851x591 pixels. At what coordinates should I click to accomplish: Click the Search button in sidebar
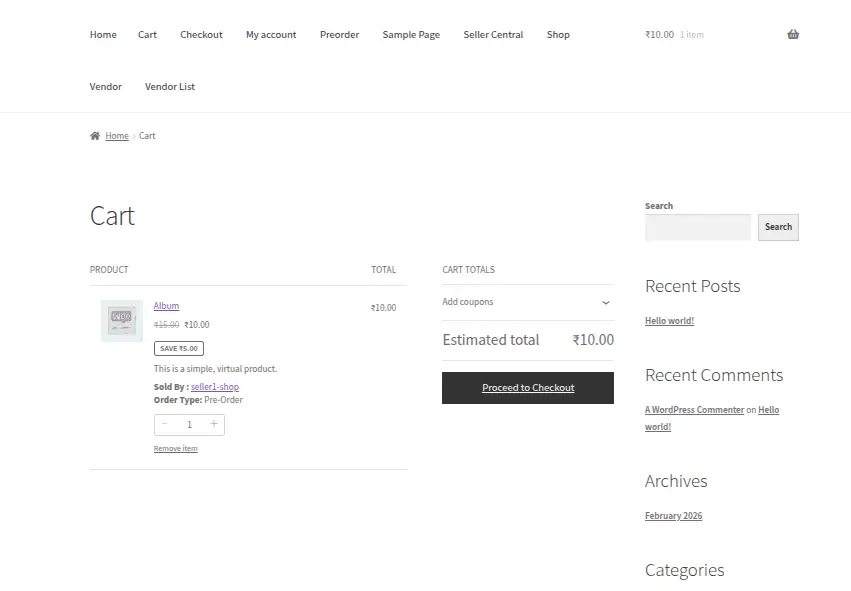point(778,227)
